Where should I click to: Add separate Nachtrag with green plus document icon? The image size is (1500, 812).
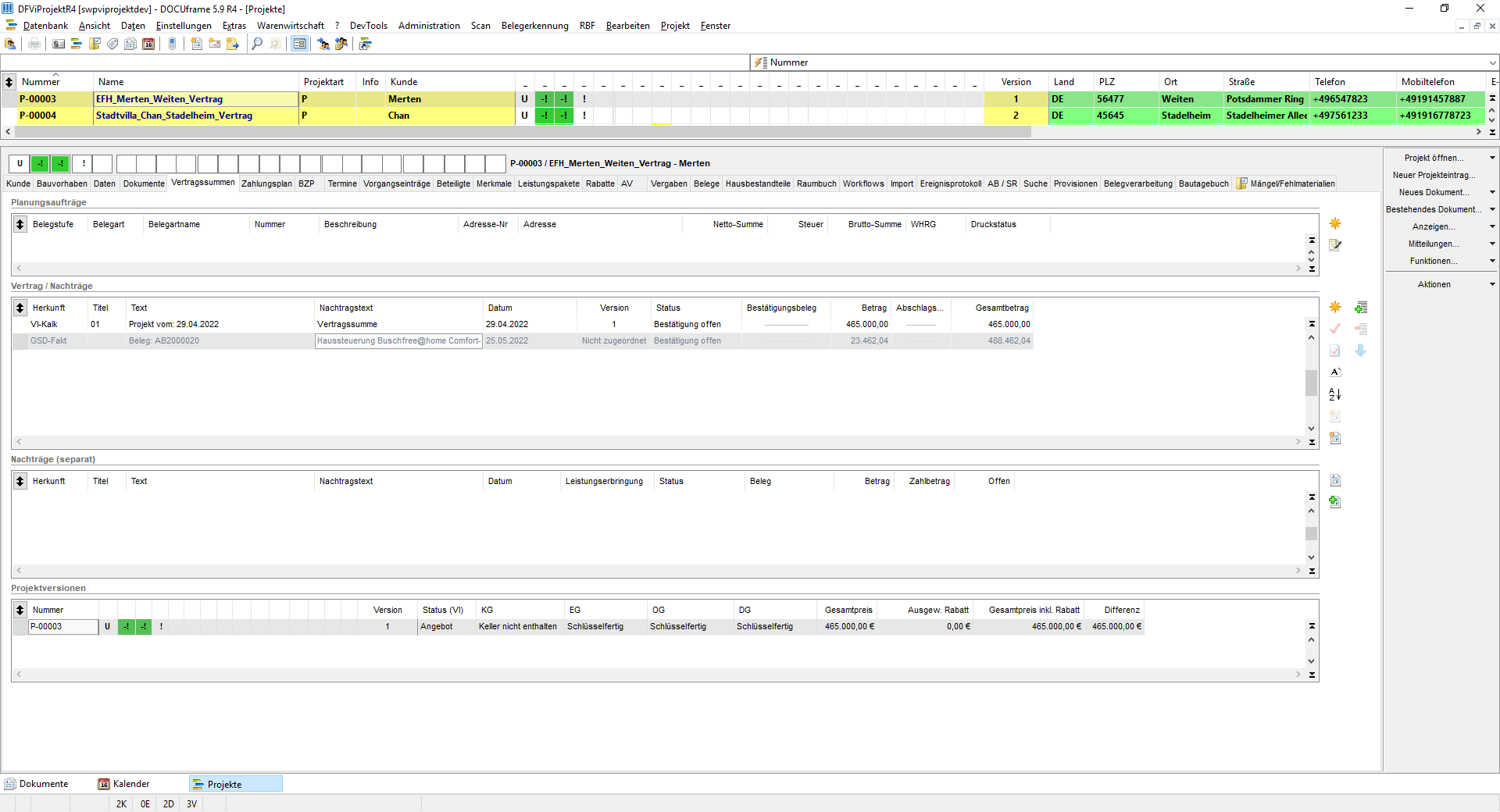tap(1335, 502)
